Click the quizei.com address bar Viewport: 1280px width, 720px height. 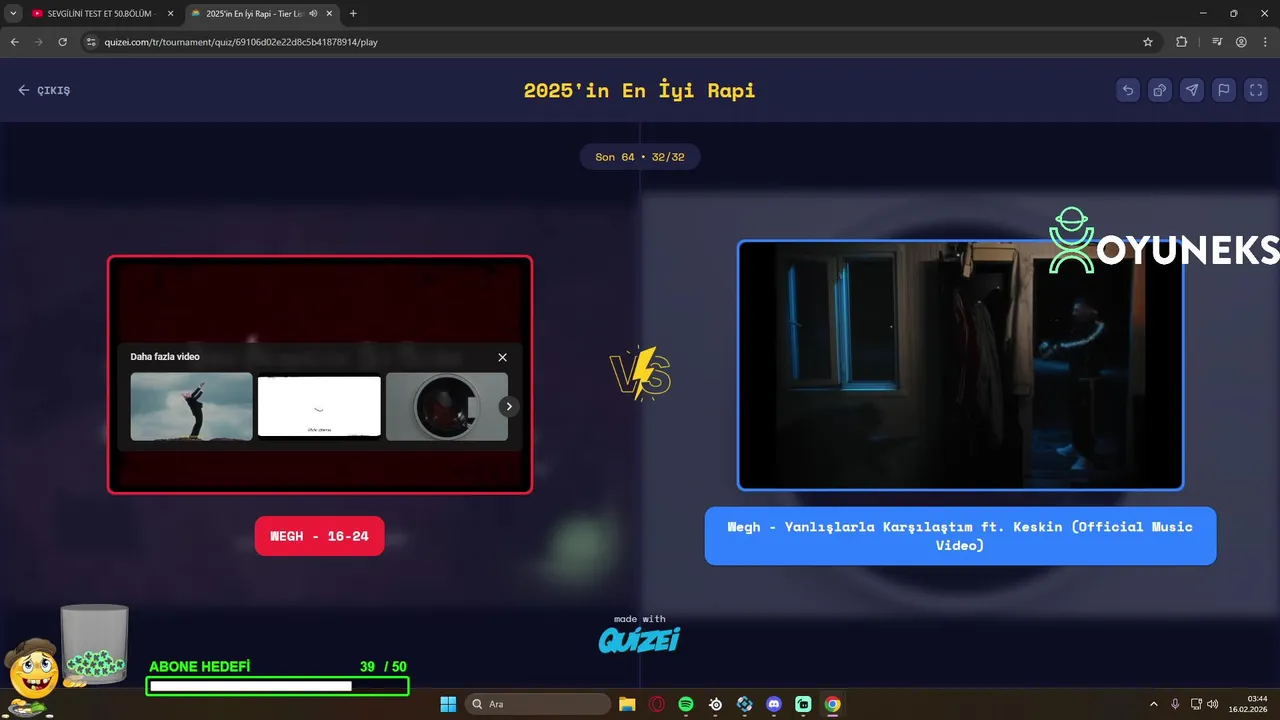click(620, 42)
